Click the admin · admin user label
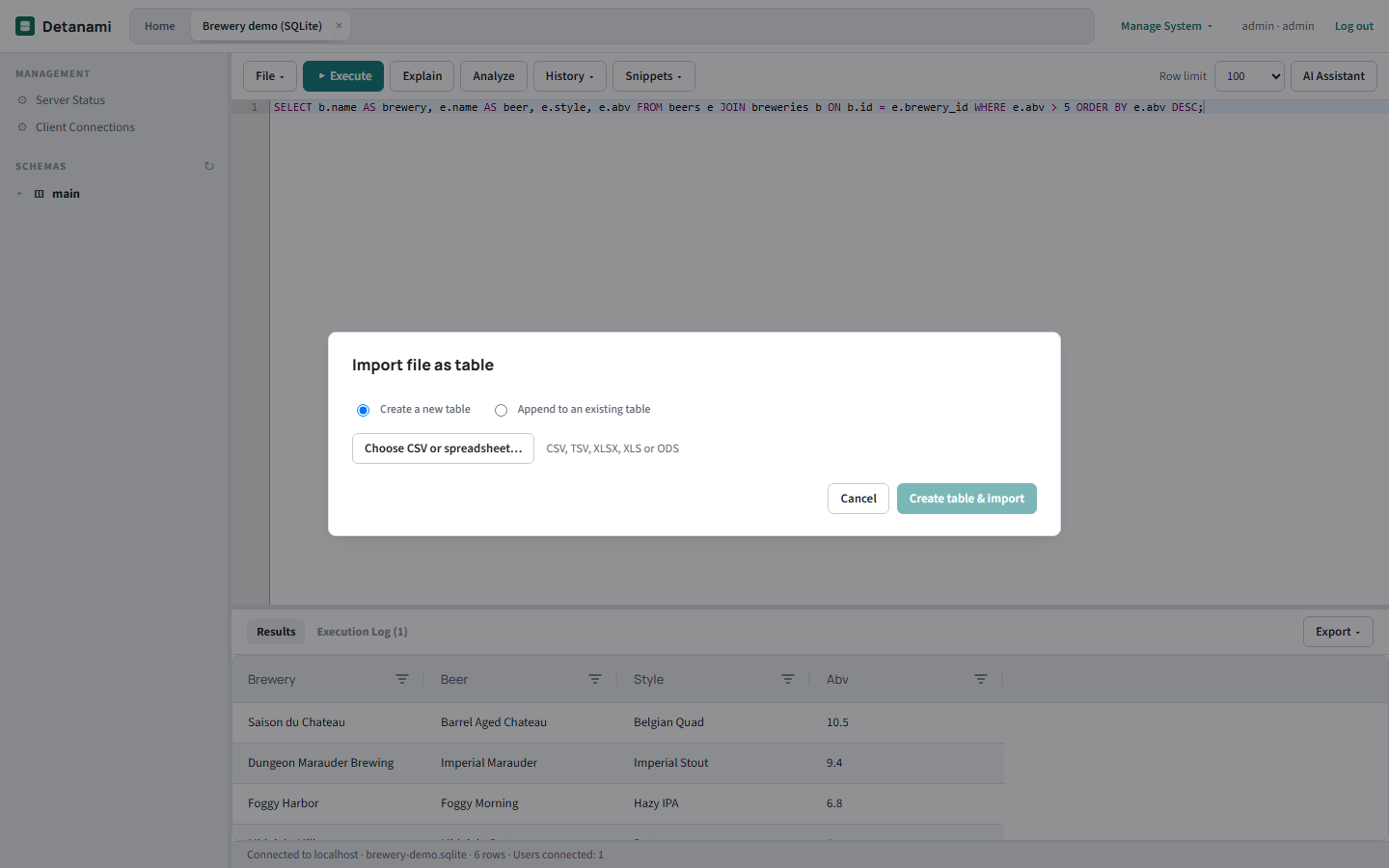 pyautogui.click(x=1278, y=26)
